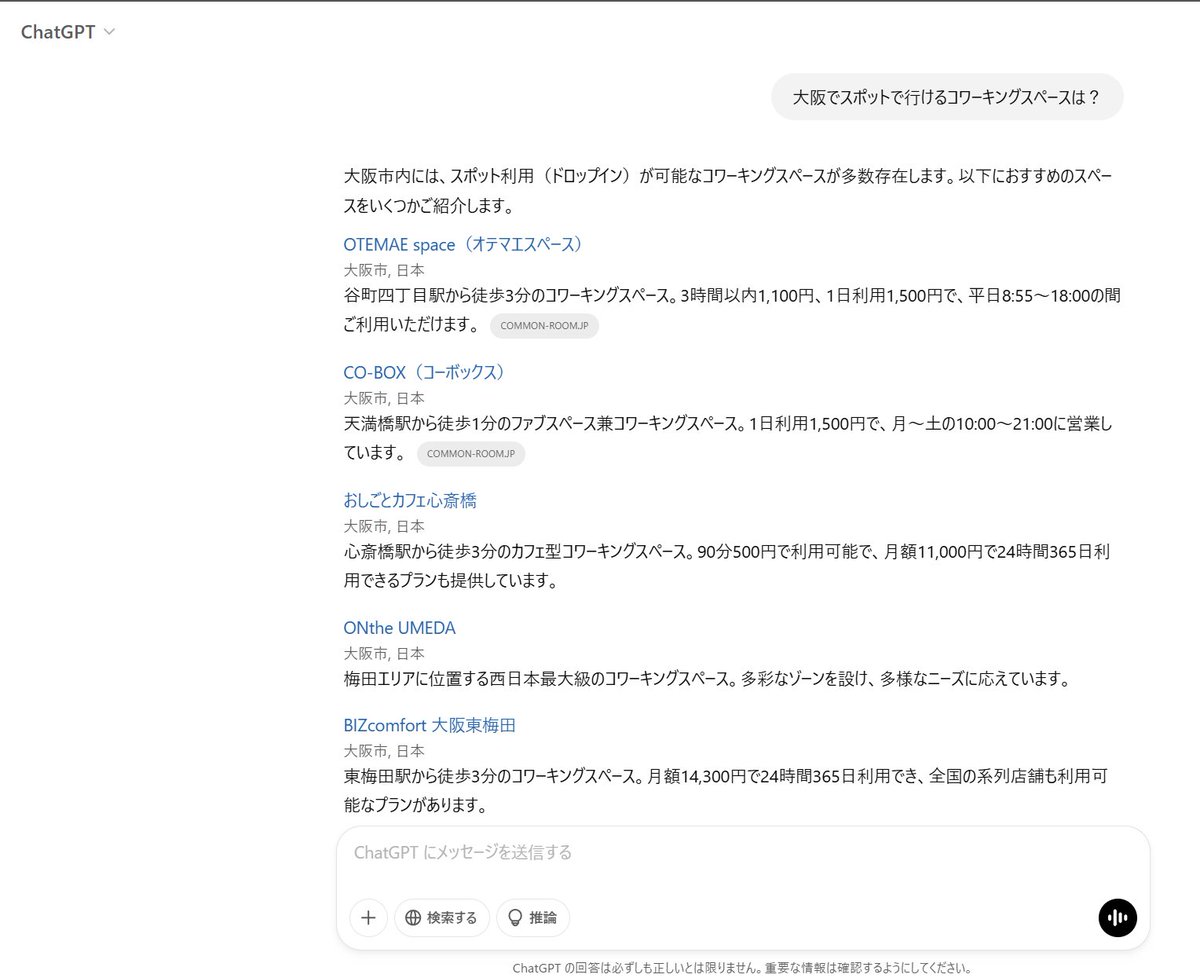Enable the 検索する web search toggle
Screen dimensions: 1200x978
tap(441, 917)
